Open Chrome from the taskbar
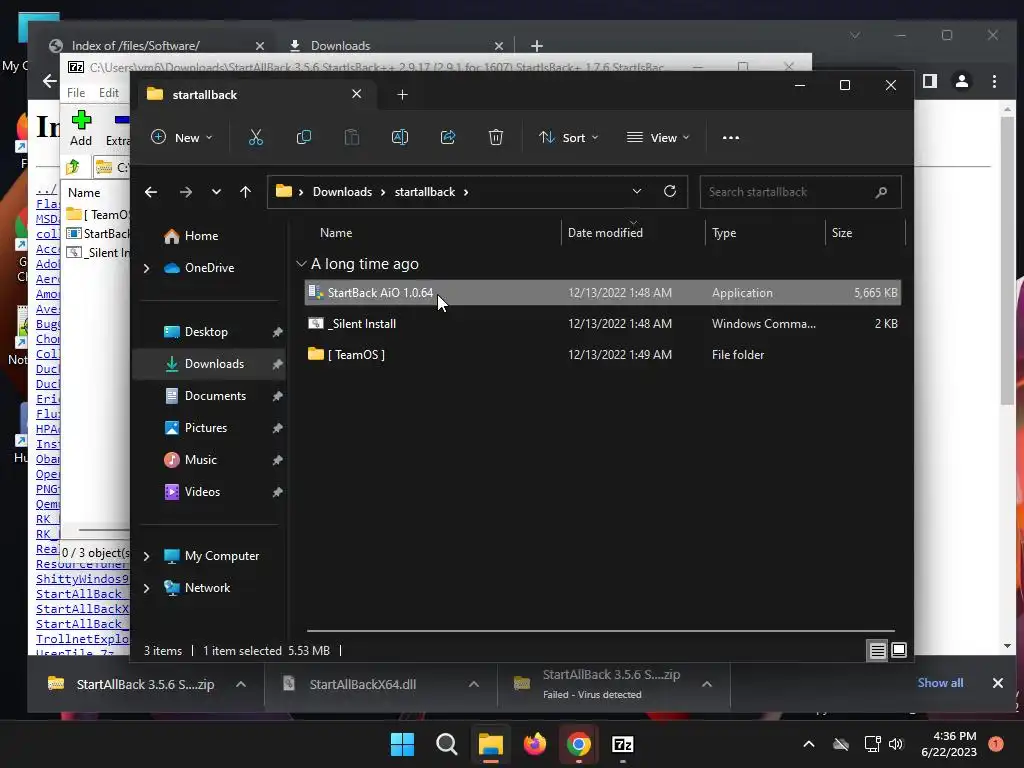This screenshot has height=768, width=1024. [579, 744]
